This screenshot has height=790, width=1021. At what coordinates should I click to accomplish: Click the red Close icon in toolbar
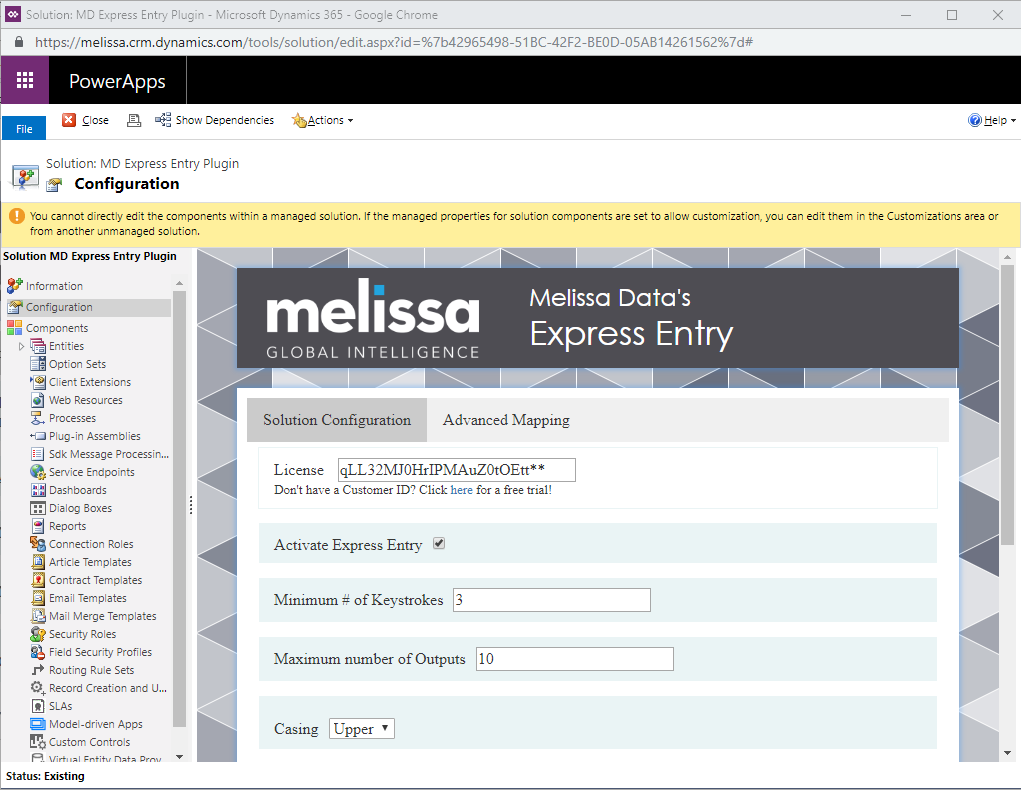pyautogui.click(x=69, y=120)
